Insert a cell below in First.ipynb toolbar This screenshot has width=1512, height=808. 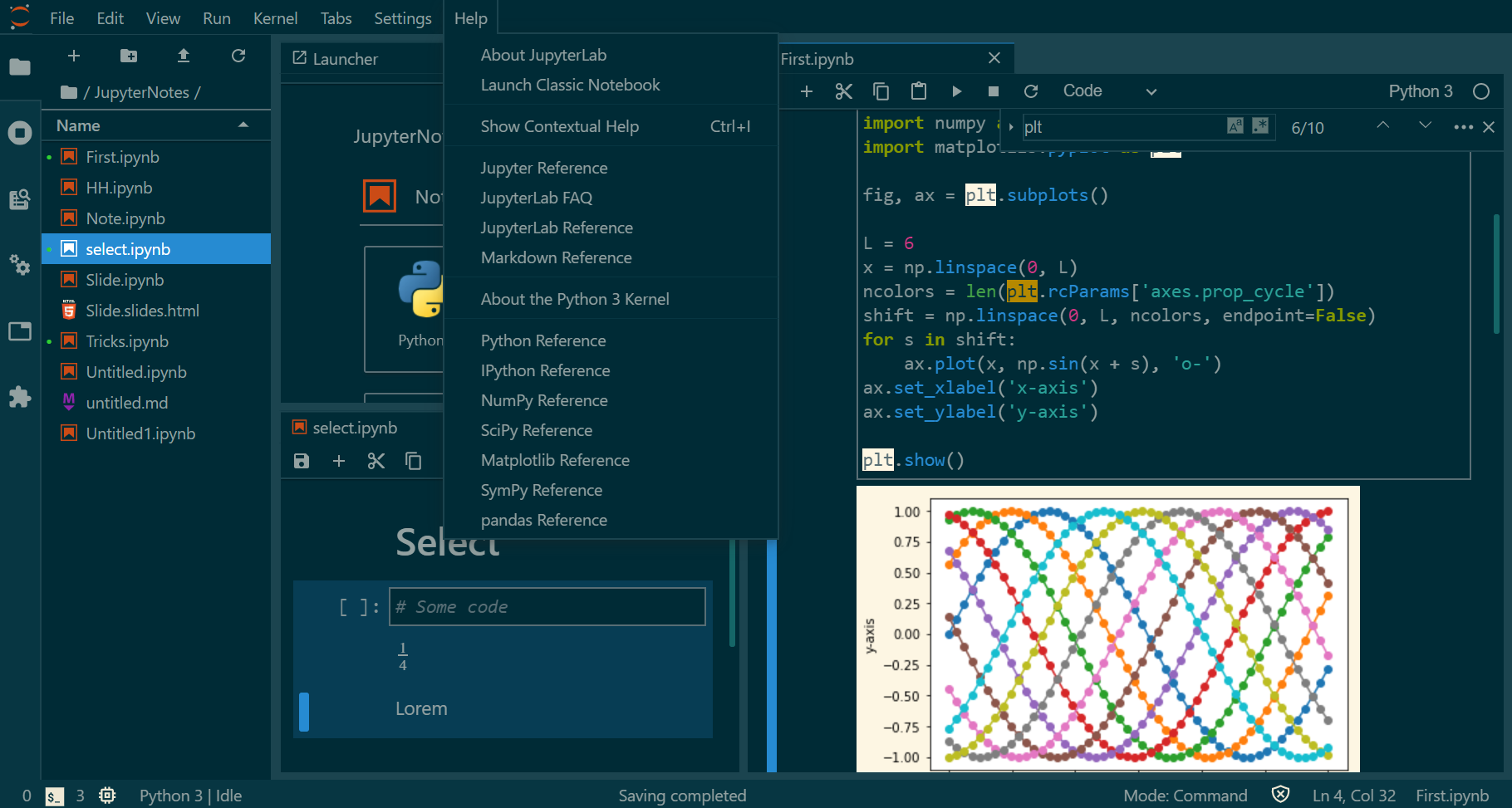pos(807,91)
